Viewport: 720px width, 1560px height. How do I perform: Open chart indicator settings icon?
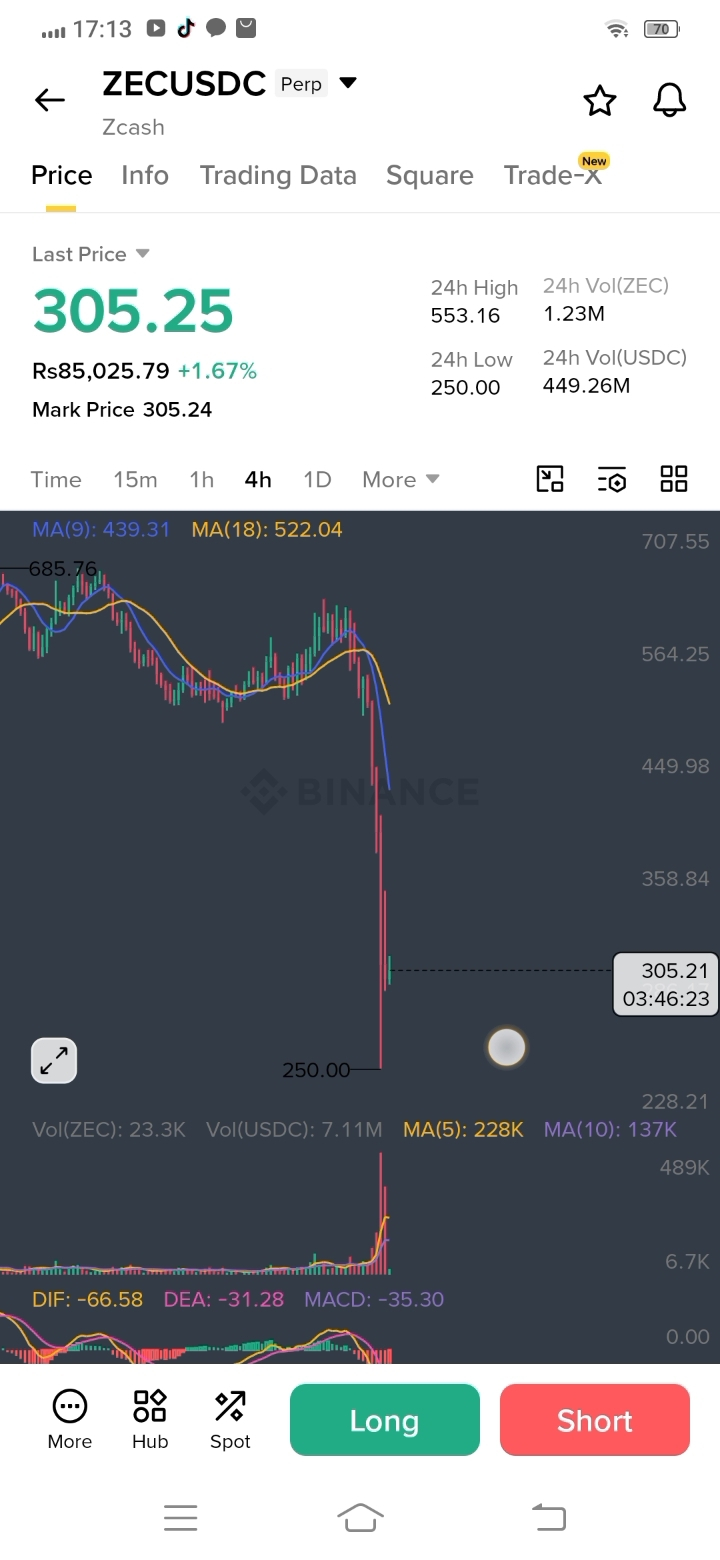612,479
